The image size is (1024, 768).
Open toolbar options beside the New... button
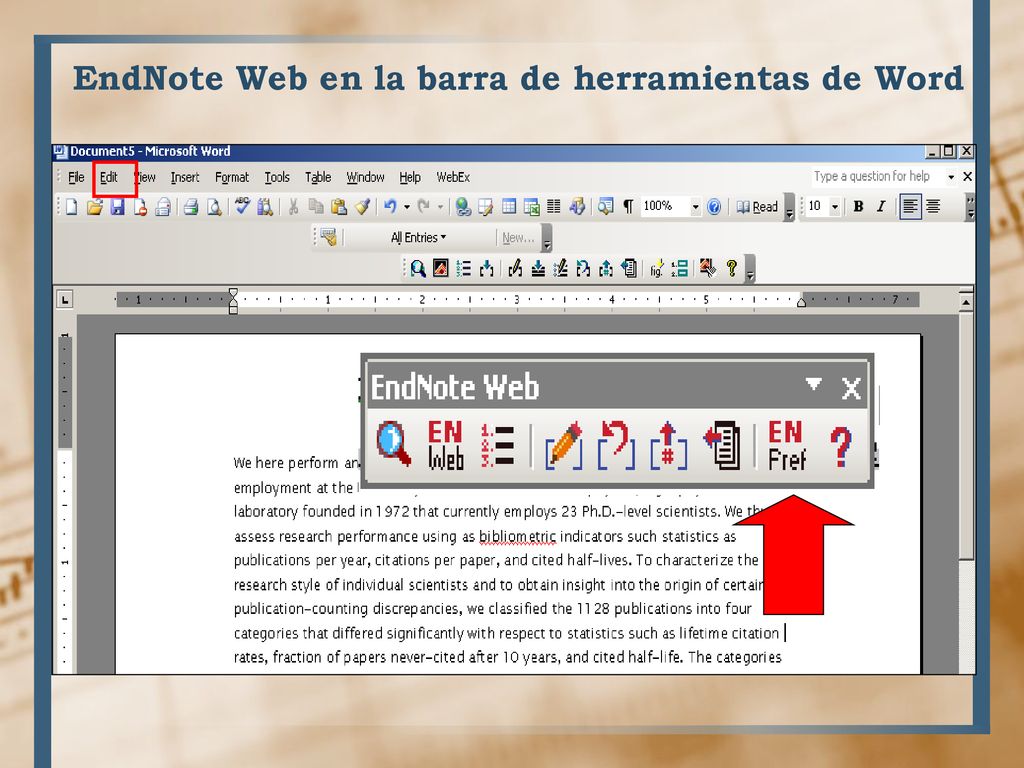547,239
